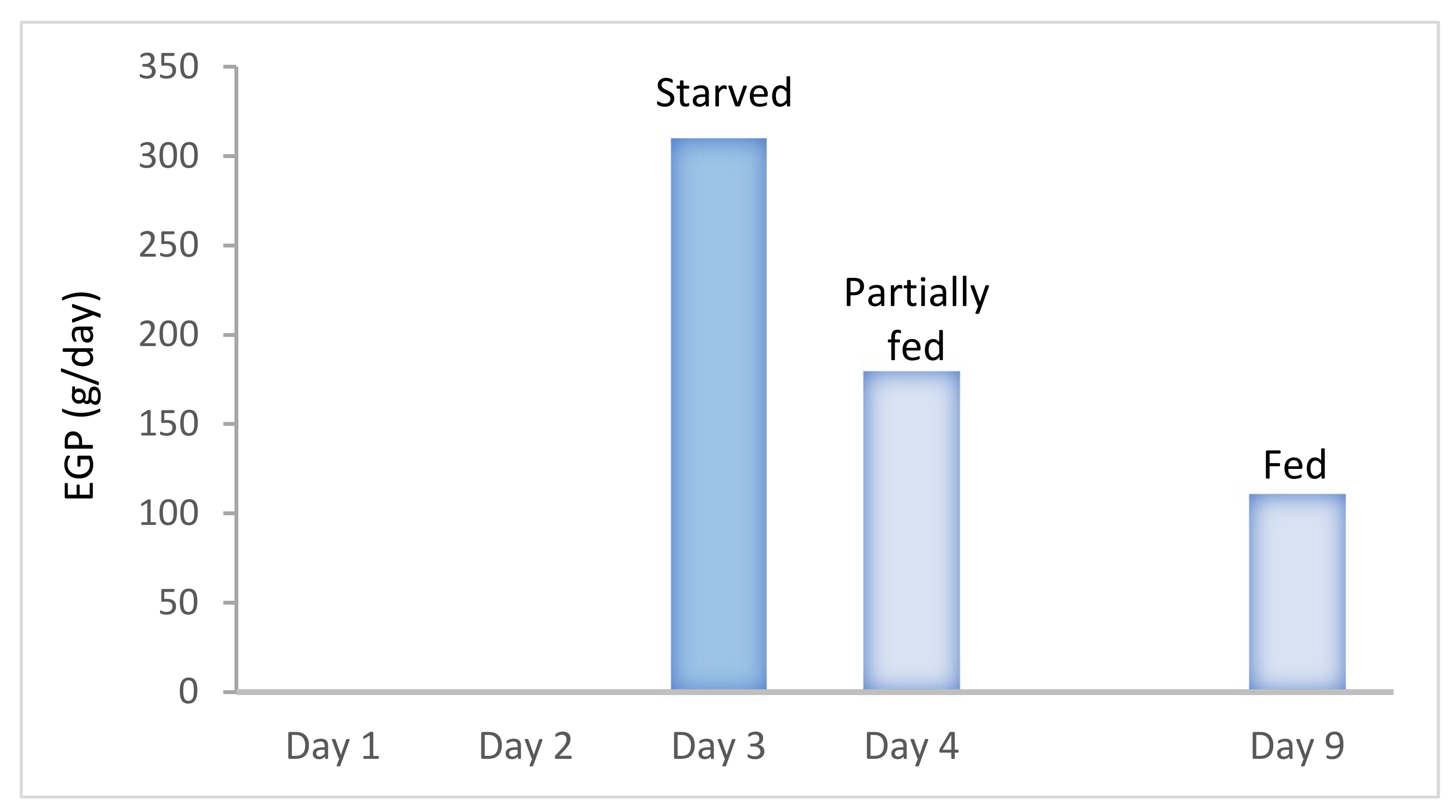
Task: Select the 0 y-axis tick label
Action: [x=188, y=692]
